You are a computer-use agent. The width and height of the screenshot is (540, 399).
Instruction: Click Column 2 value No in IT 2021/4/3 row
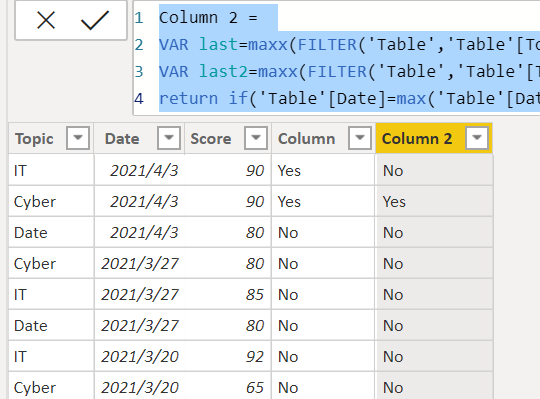point(393,171)
